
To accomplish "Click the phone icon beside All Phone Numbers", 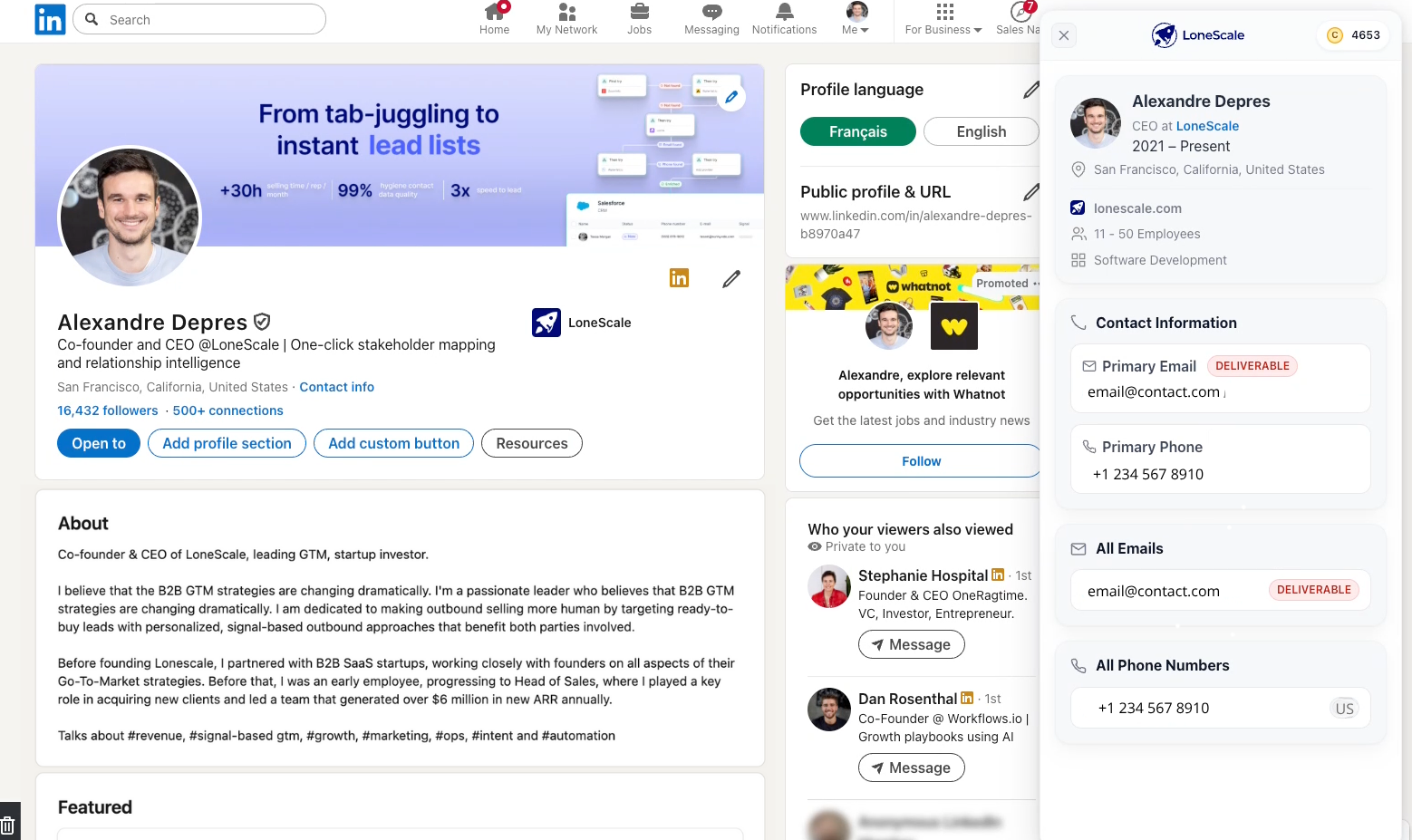I will coord(1078,665).
